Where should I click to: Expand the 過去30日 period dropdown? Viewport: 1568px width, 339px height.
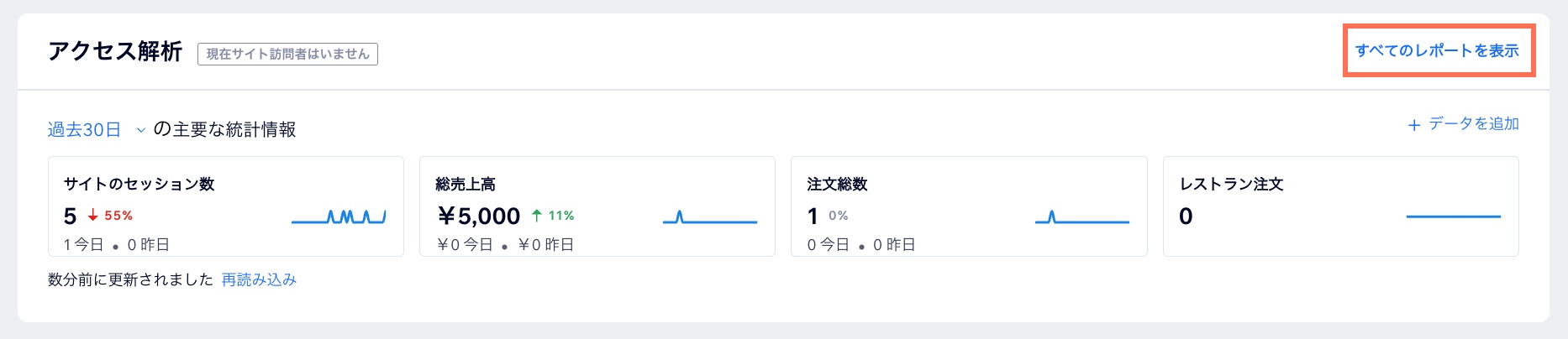point(84,130)
